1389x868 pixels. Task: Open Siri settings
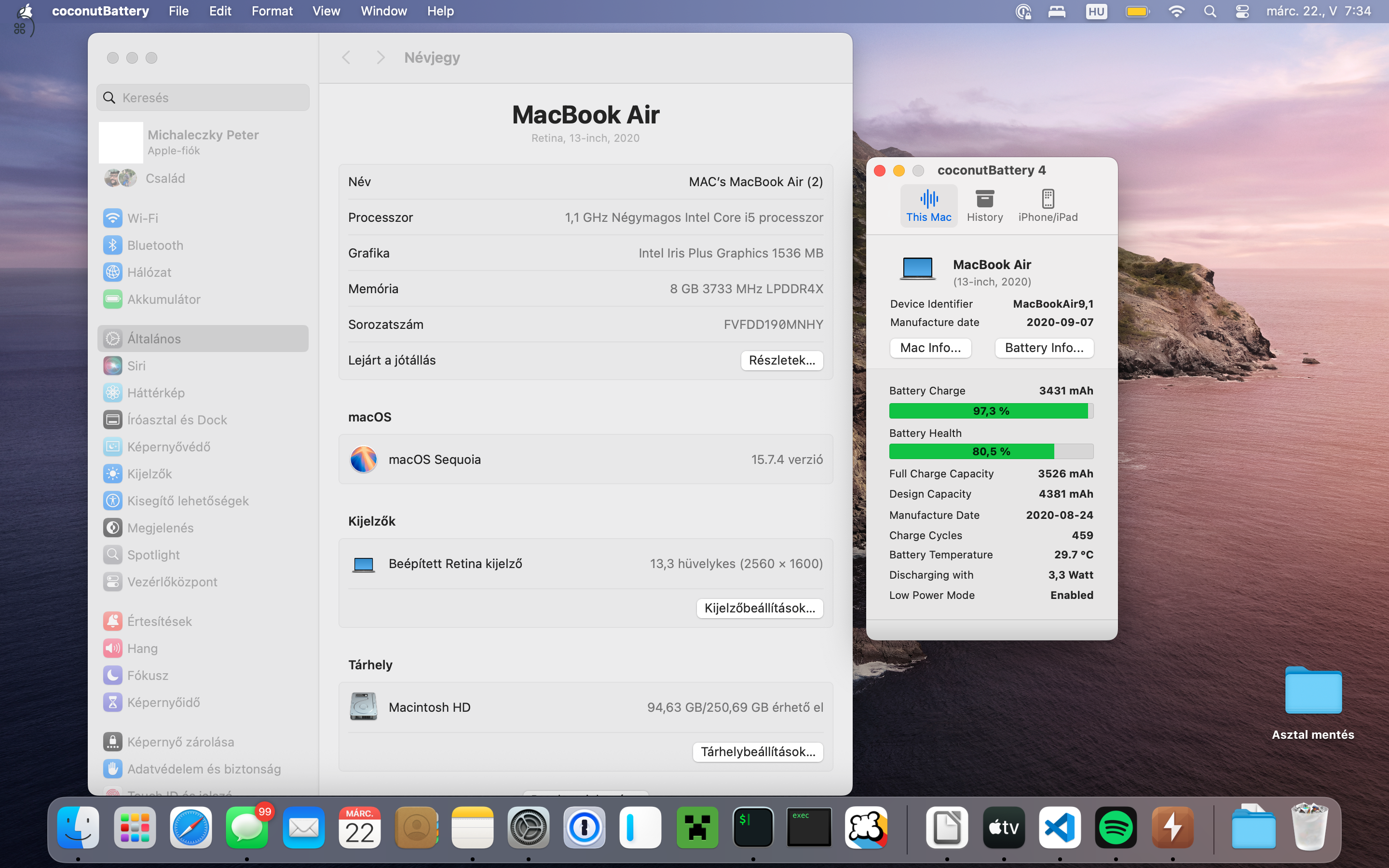[136, 366]
